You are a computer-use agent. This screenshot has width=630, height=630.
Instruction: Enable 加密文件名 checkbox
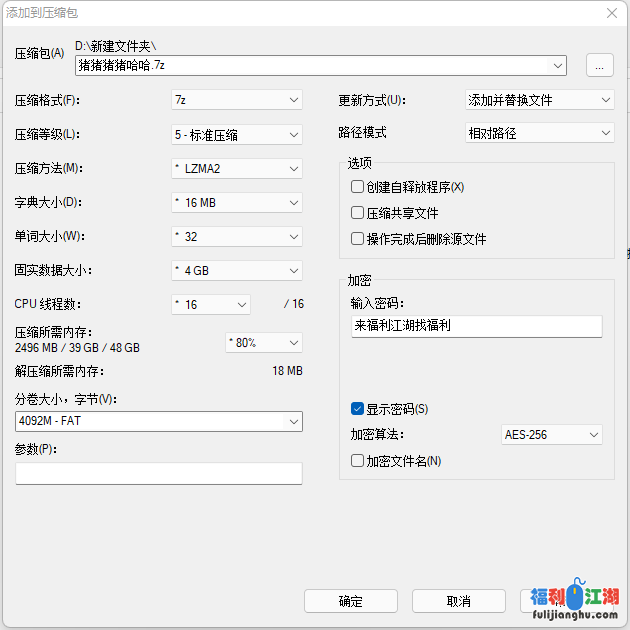click(x=357, y=461)
